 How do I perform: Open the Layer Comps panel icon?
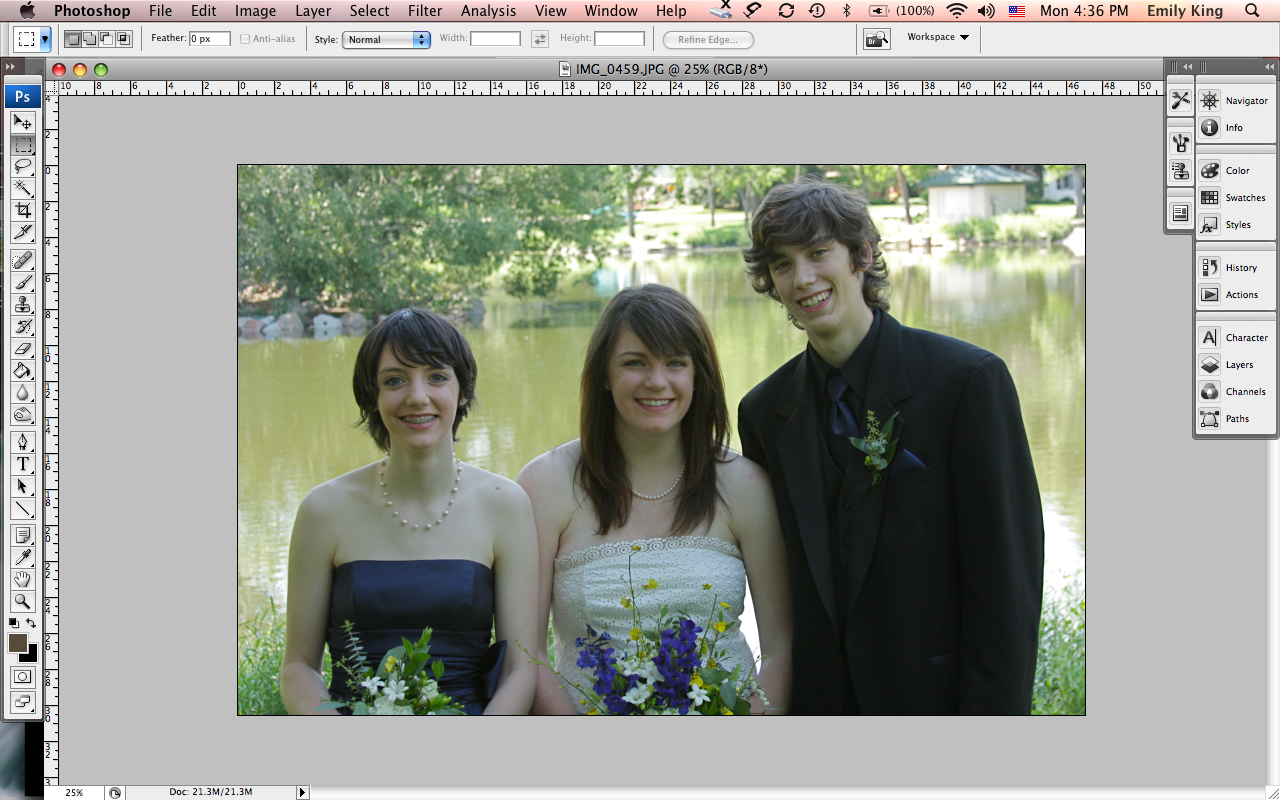tap(1180, 212)
